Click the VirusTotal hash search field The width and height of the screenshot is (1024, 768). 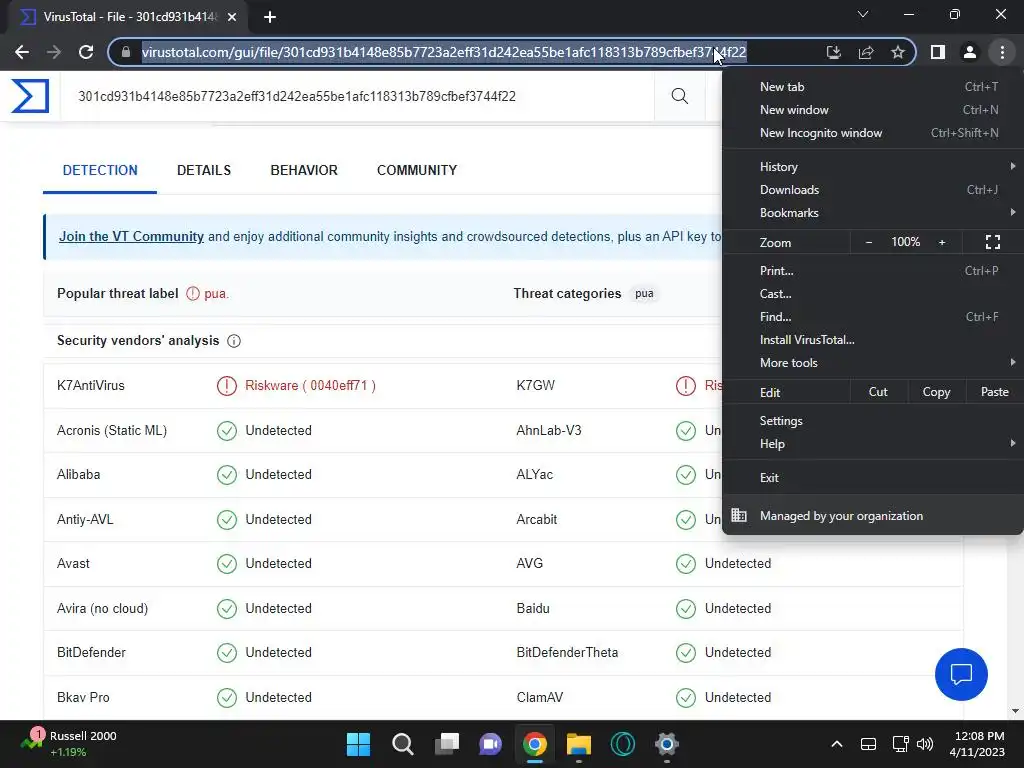(358, 97)
